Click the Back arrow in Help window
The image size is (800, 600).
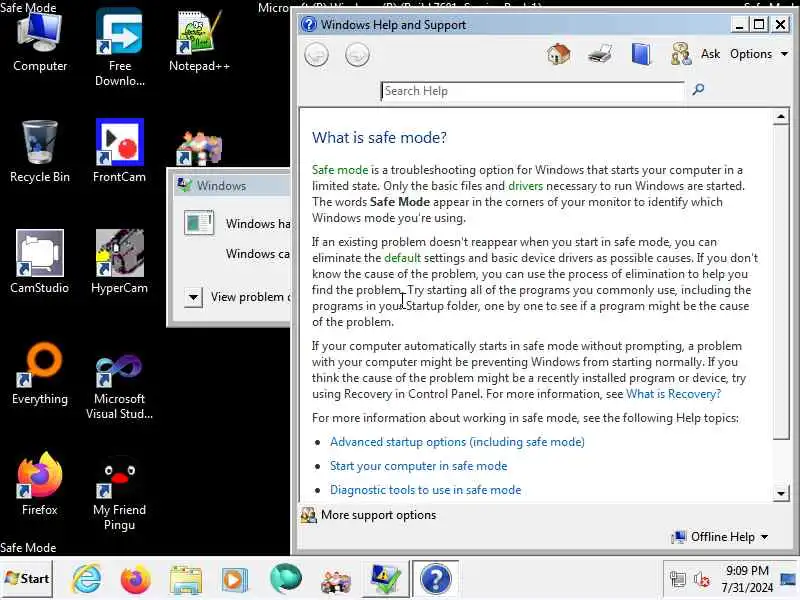(316, 55)
